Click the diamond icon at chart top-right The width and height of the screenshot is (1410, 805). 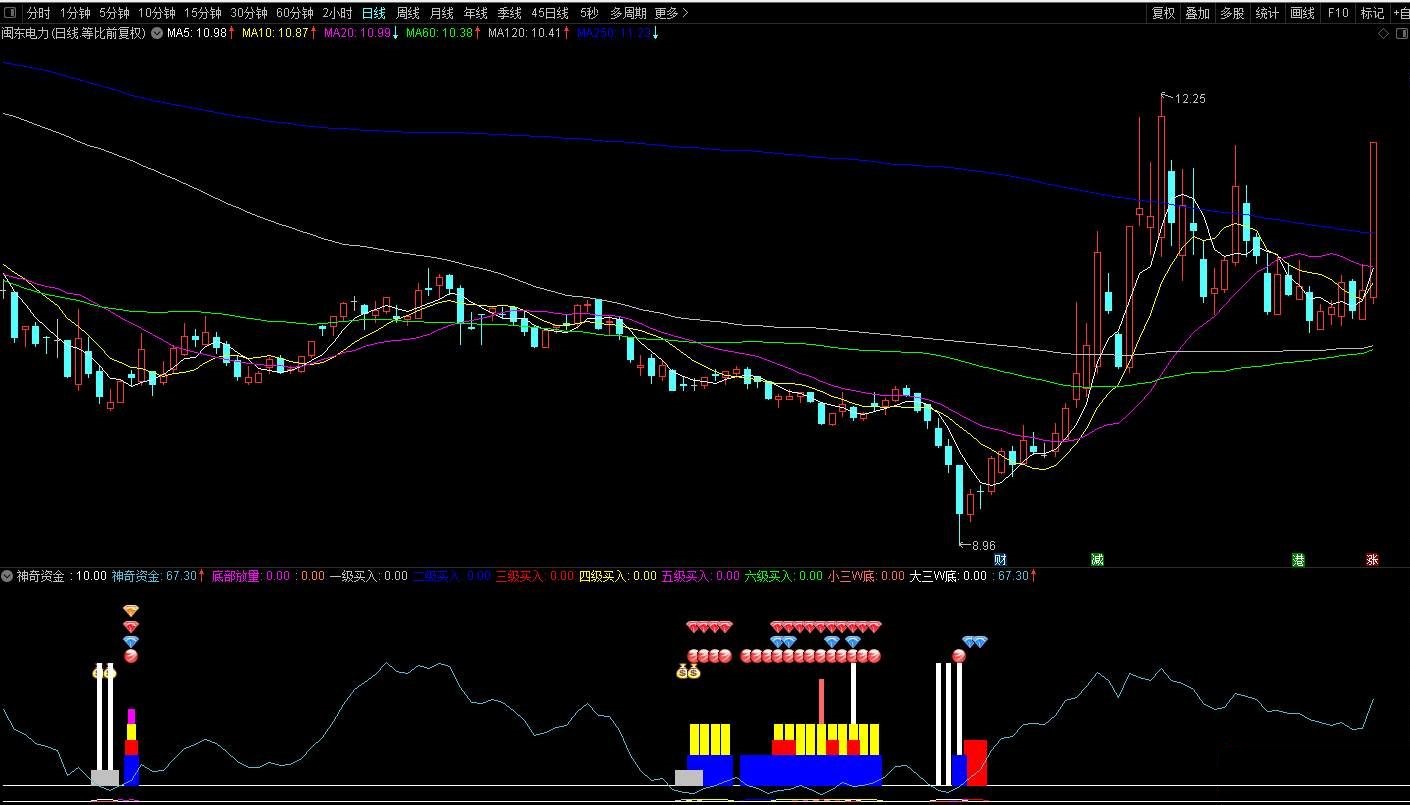pos(1383,33)
